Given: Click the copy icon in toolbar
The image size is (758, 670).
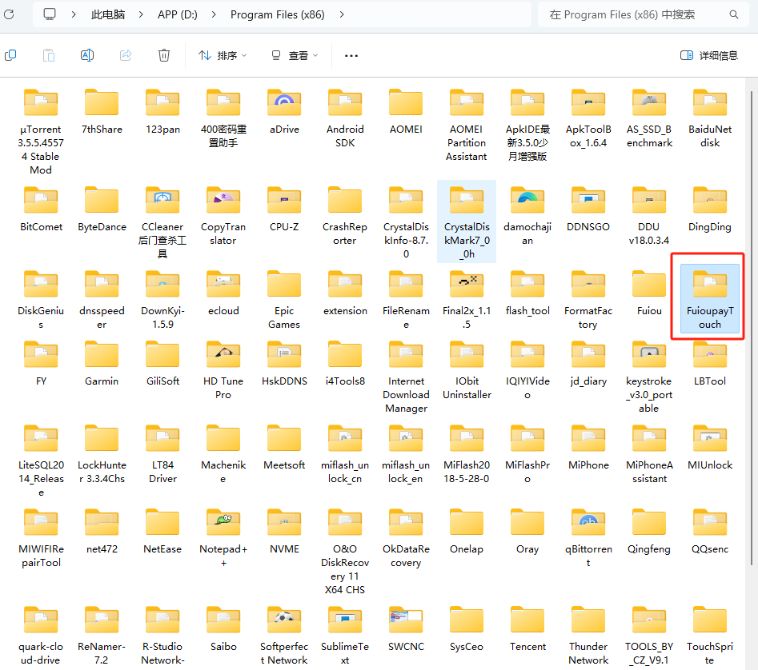Looking at the screenshot, I should click(11, 56).
